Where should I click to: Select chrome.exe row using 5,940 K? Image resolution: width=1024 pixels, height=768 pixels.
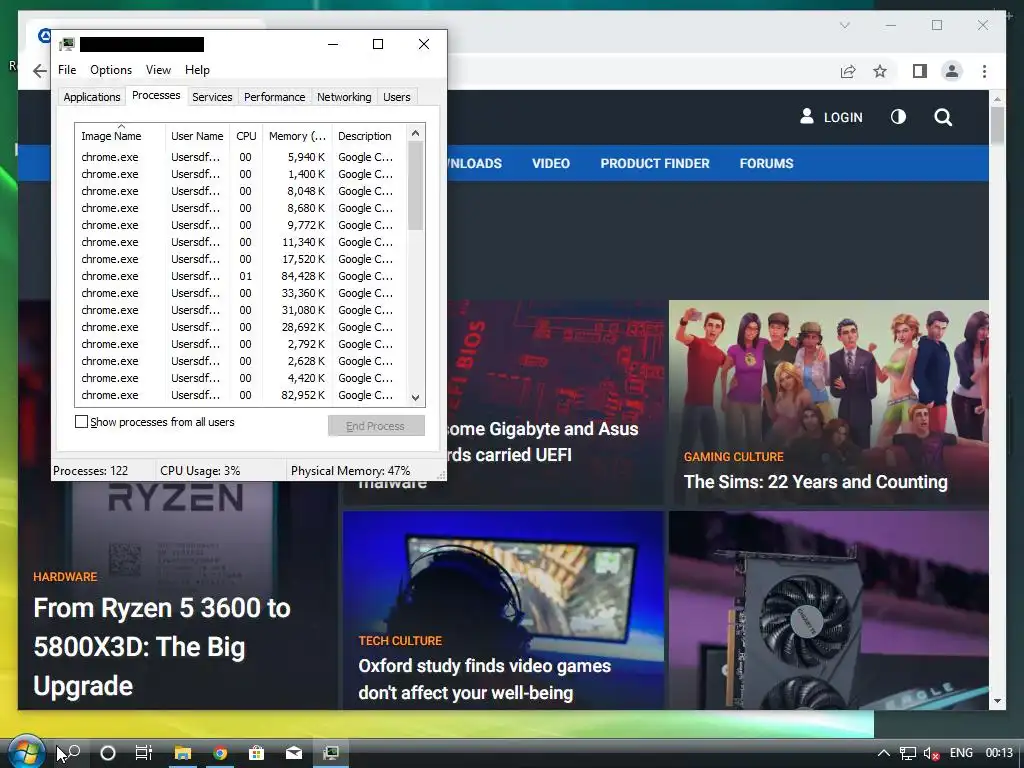click(x=240, y=157)
